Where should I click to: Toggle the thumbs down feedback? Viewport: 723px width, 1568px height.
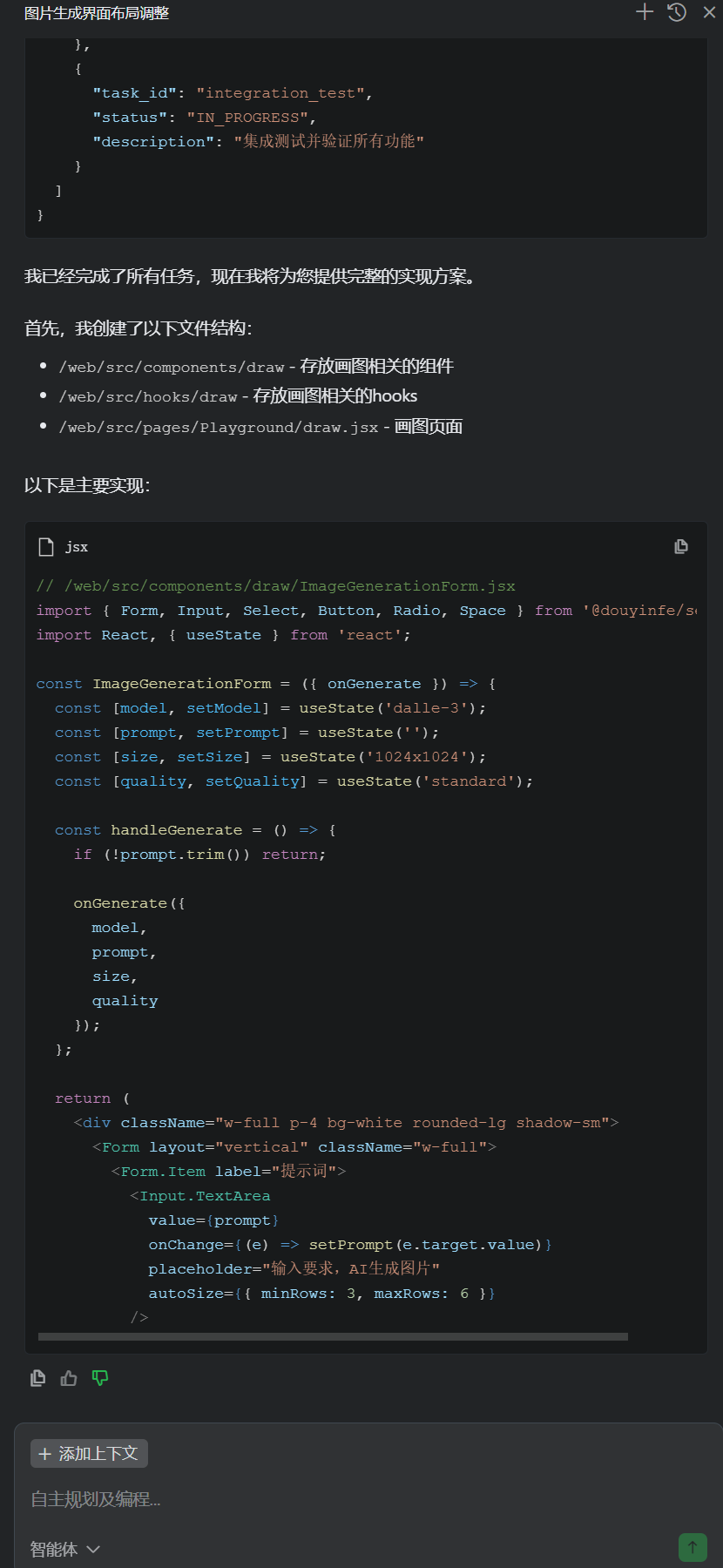(100, 1378)
